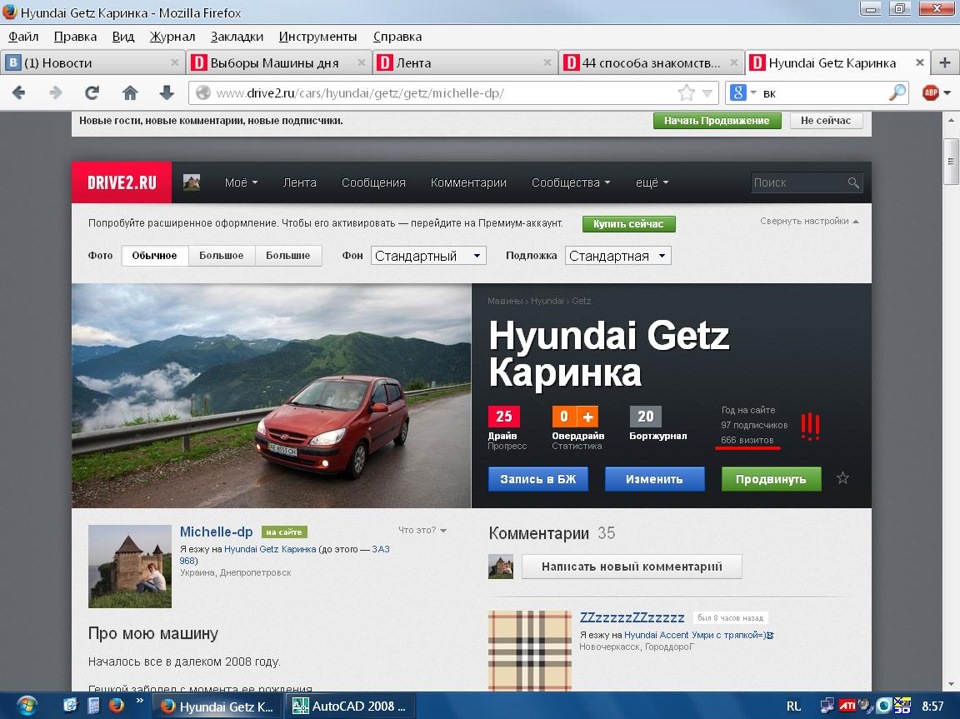Dismiss with the Не сейчас button
The image size is (960, 719).
click(x=825, y=121)
